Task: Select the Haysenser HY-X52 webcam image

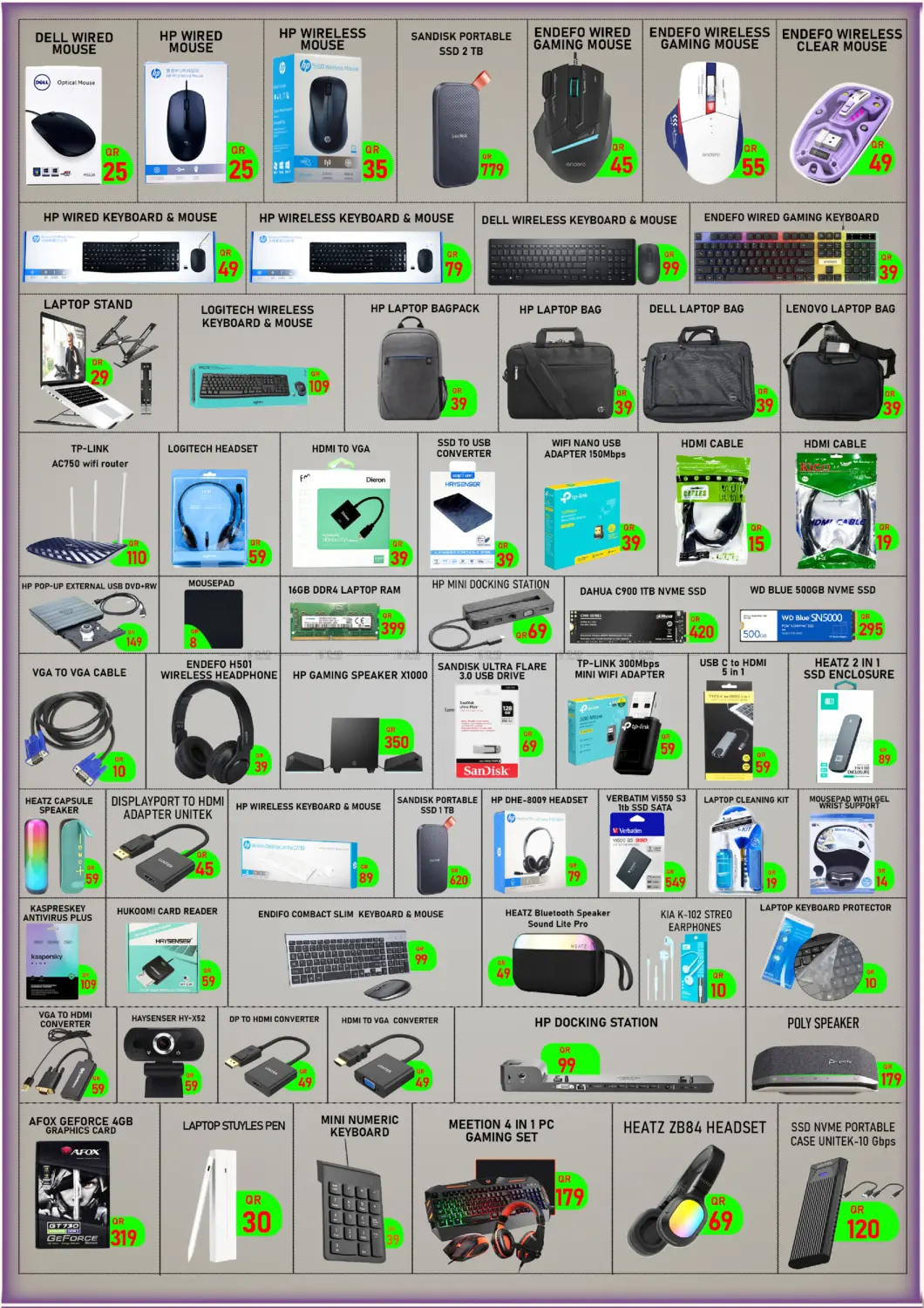Action: pos(166,1062)
